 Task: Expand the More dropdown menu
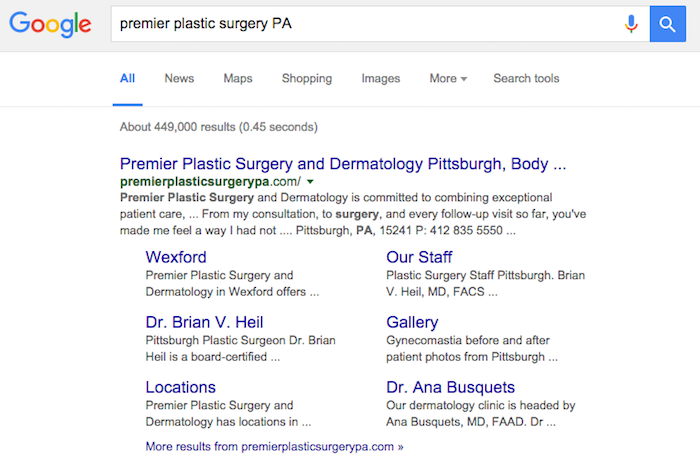pos(448,79)
